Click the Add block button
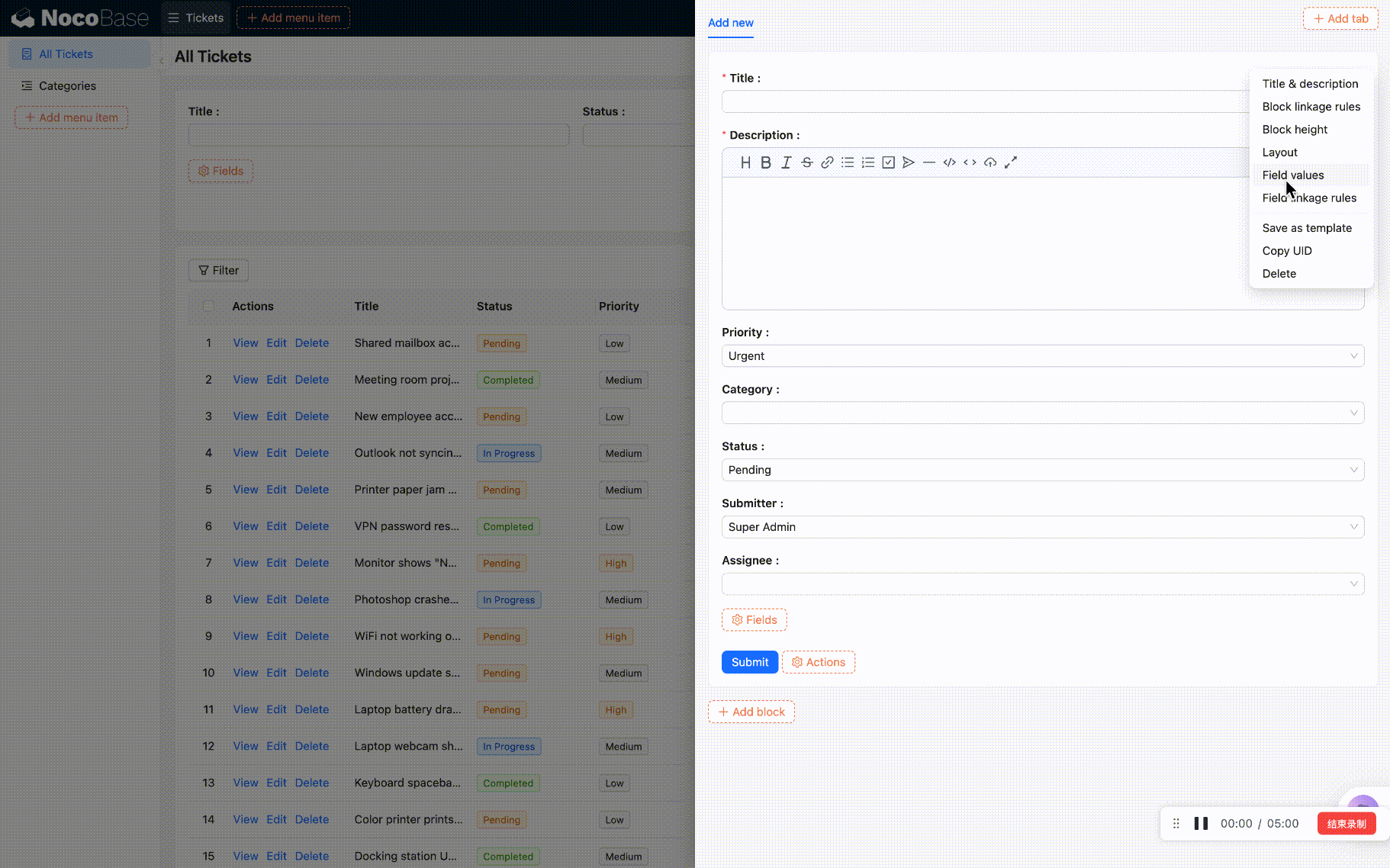Image resolution: width=1390 pixels, height=868 pixels. tap(751, 712)
